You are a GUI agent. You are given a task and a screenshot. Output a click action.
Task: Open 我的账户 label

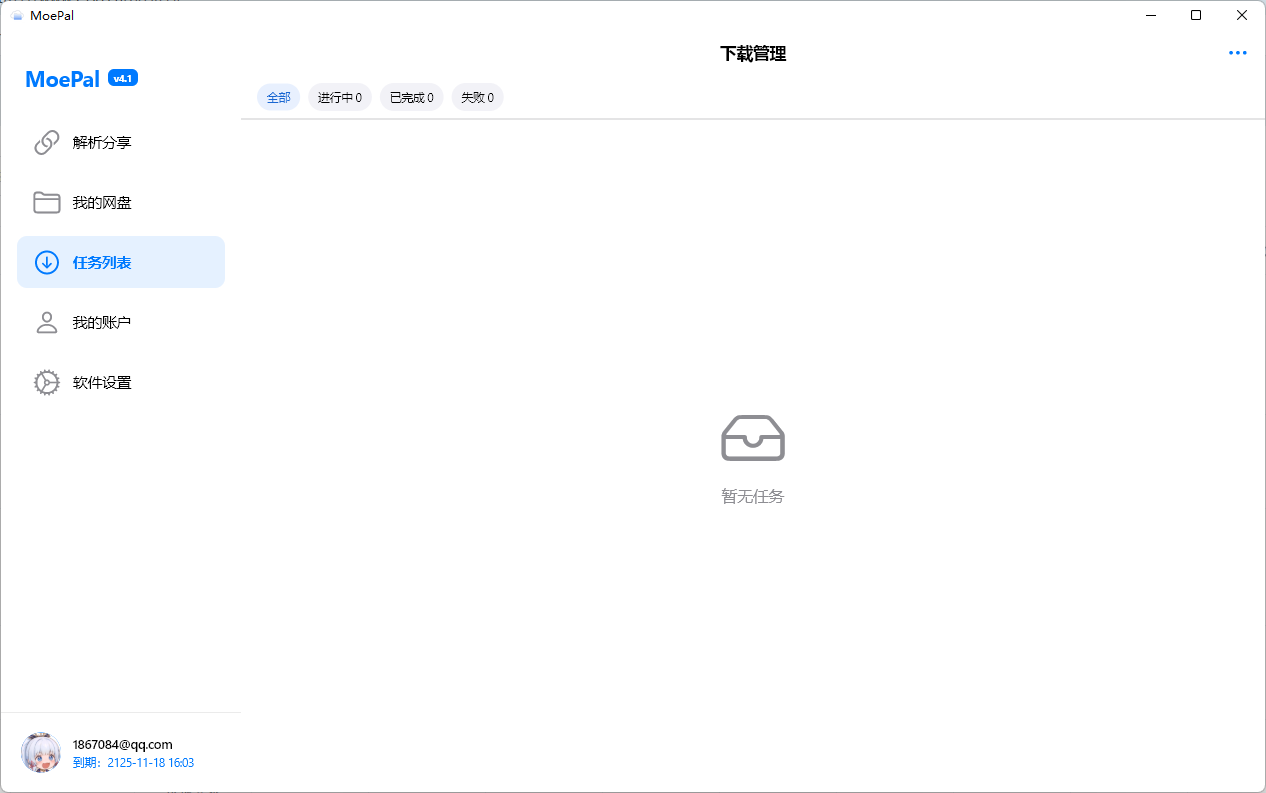tap(102, 323)
